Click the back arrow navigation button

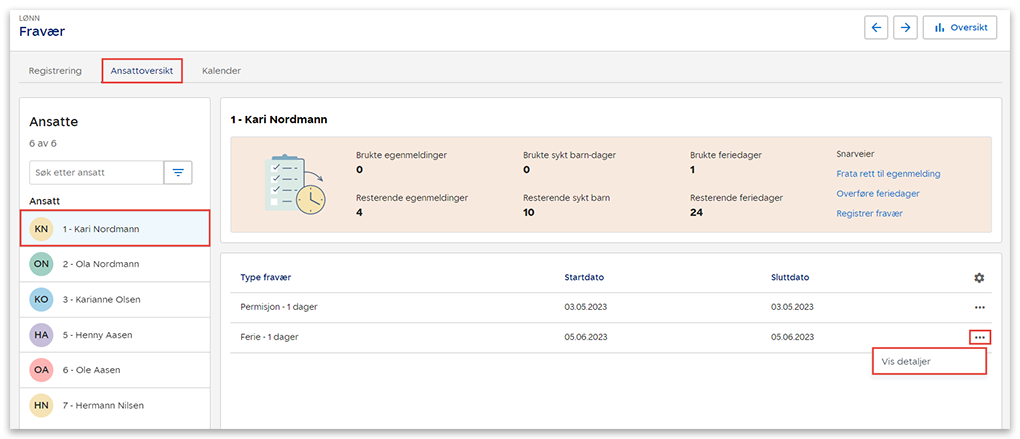877,28
